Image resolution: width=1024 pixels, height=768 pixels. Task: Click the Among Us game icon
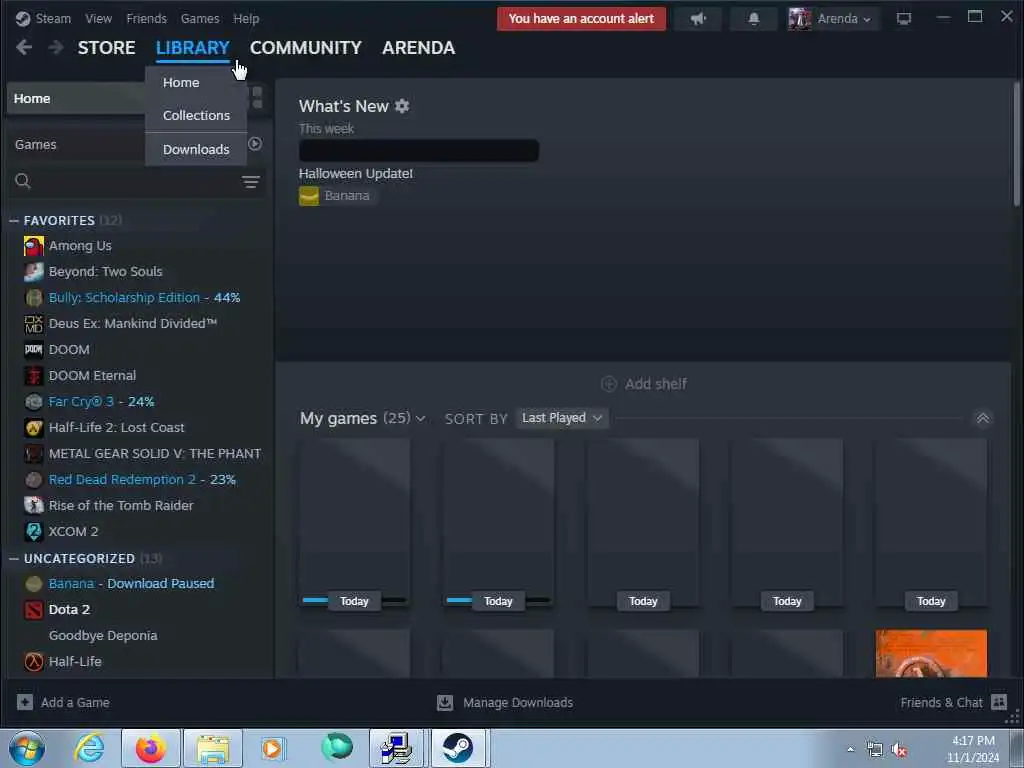click(34, 246)
